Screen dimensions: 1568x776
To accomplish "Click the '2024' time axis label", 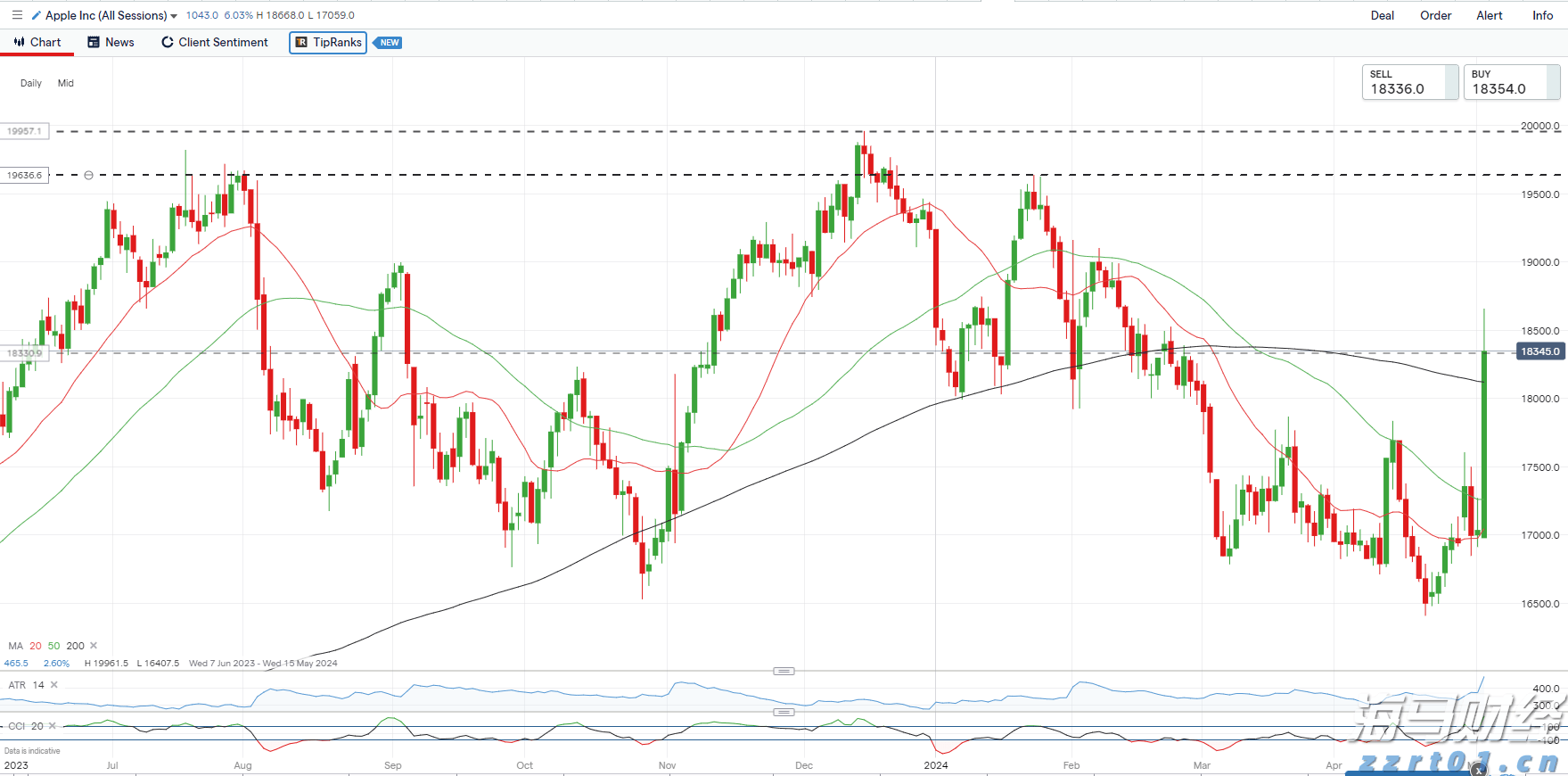I will click(936, 765).
